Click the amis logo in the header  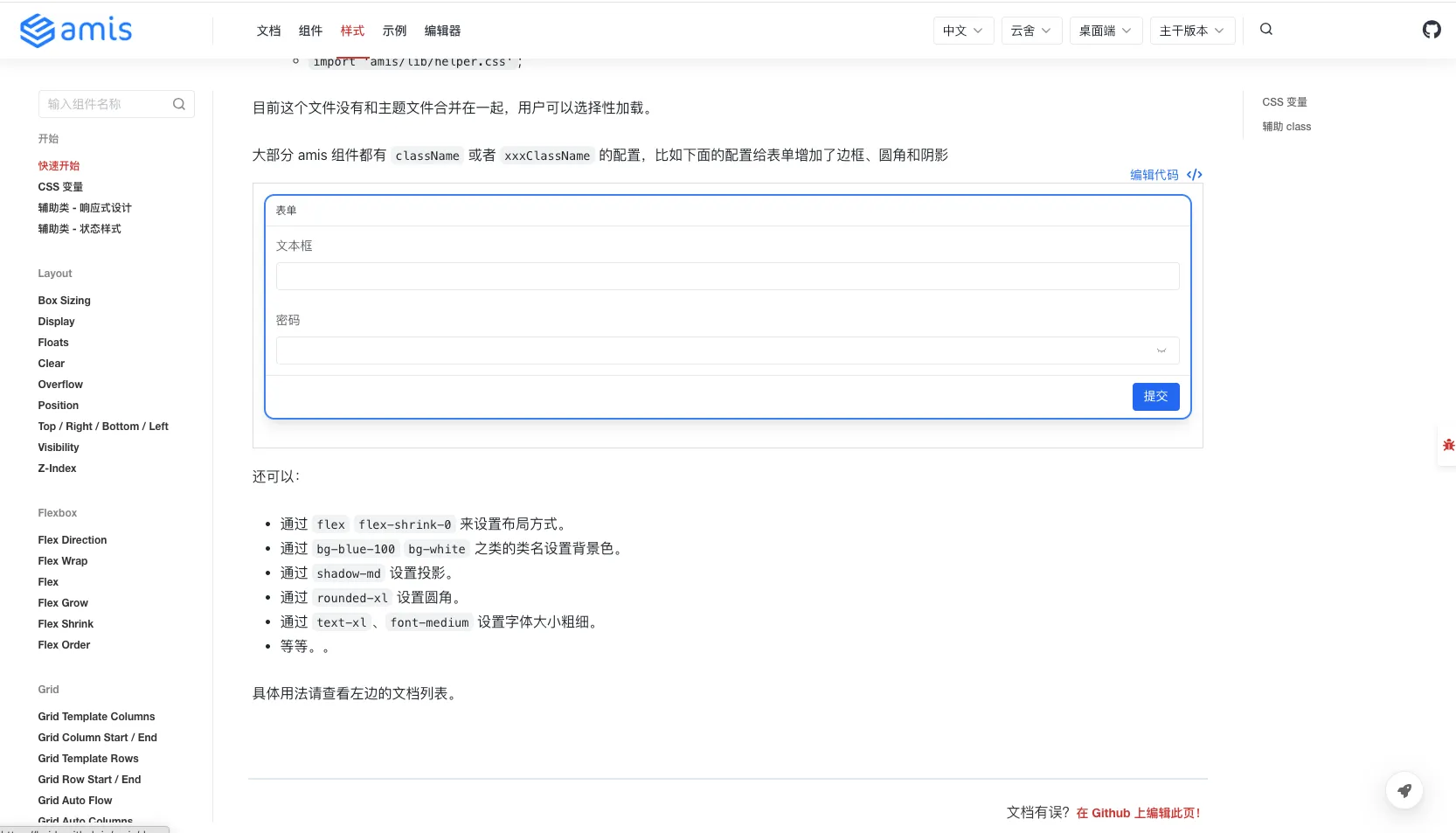click(x=76, y=30)
